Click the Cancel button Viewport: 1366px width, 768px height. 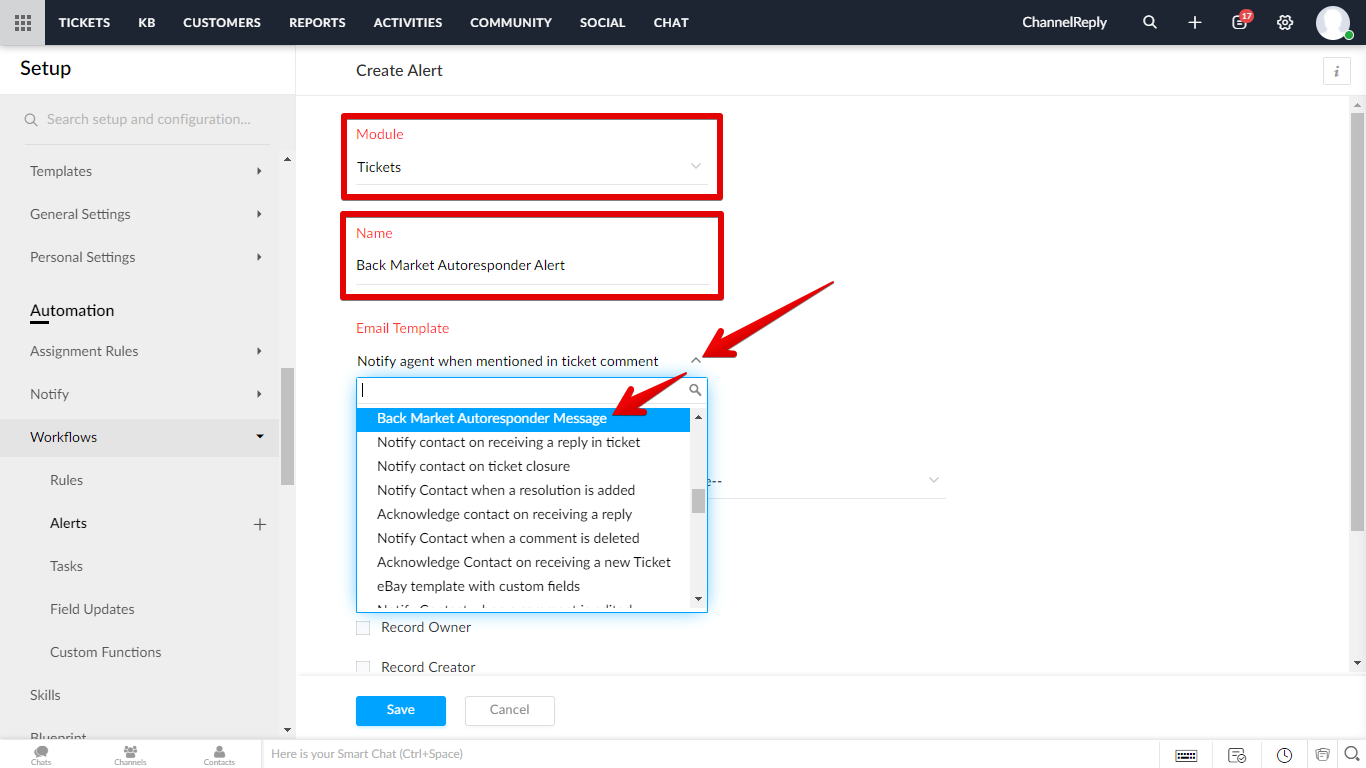tap(510, 710)
